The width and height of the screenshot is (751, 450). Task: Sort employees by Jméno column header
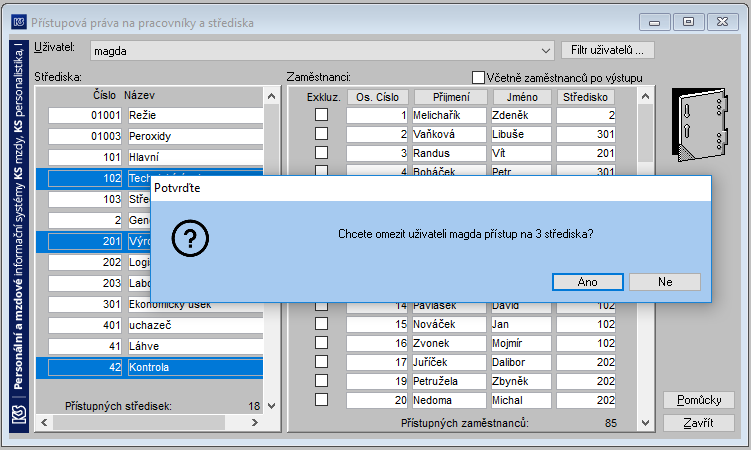[x=522, y=97]
